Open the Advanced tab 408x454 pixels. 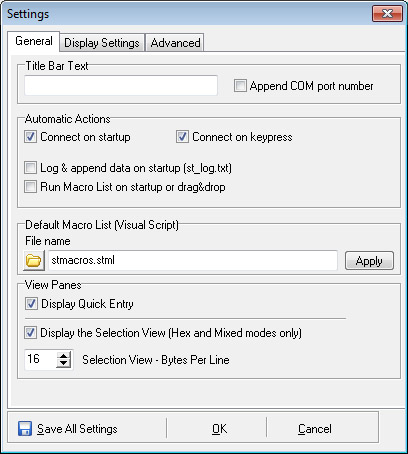(x=175, y=43)
